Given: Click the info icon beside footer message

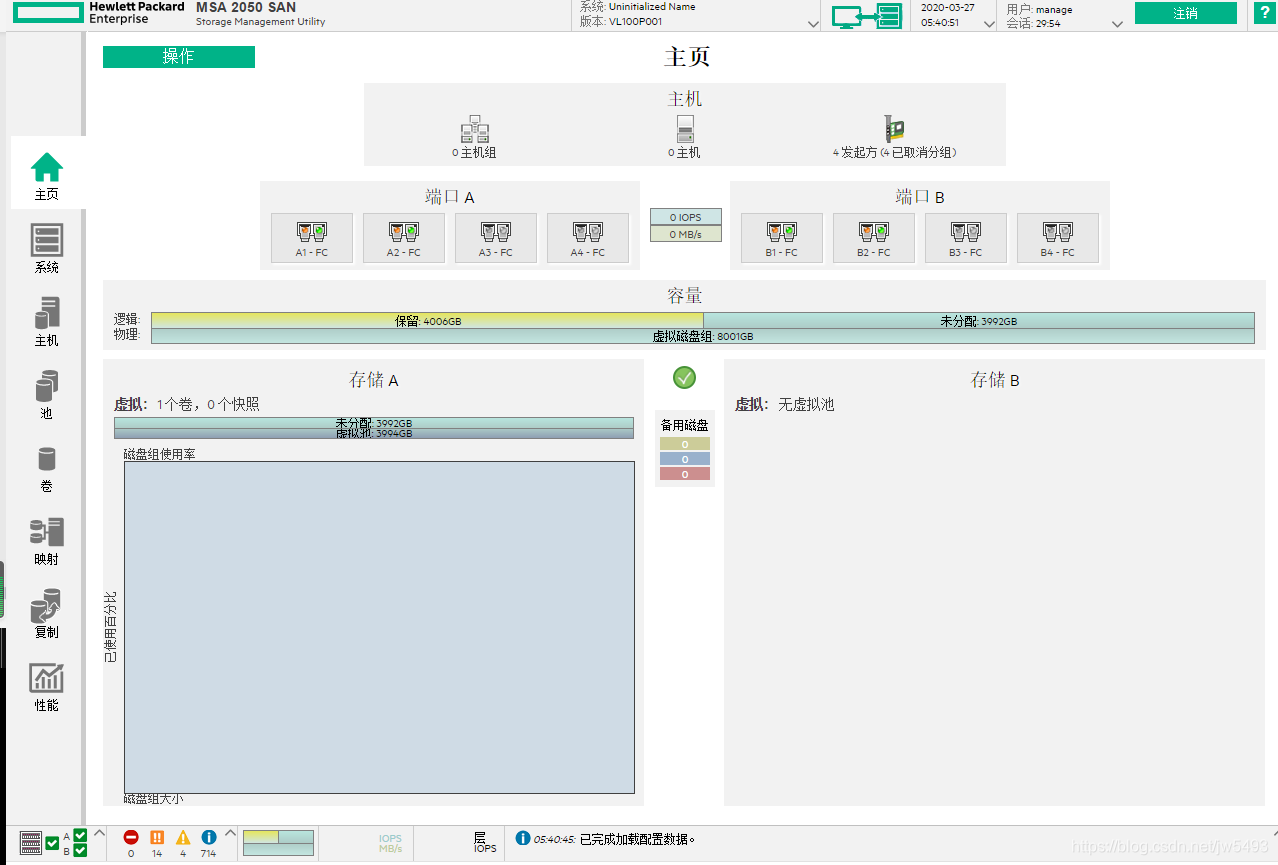Looking at the screenshot, I should point(522,838).
